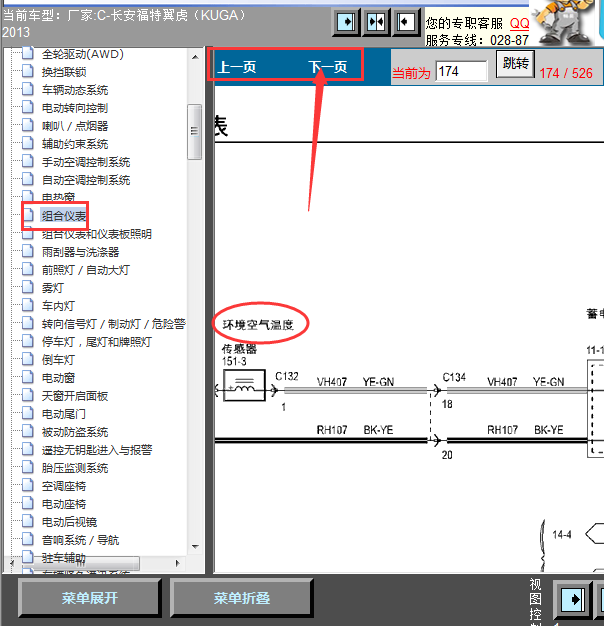Open 天窗开启面板 tree entry

click(x=75, y=396)
